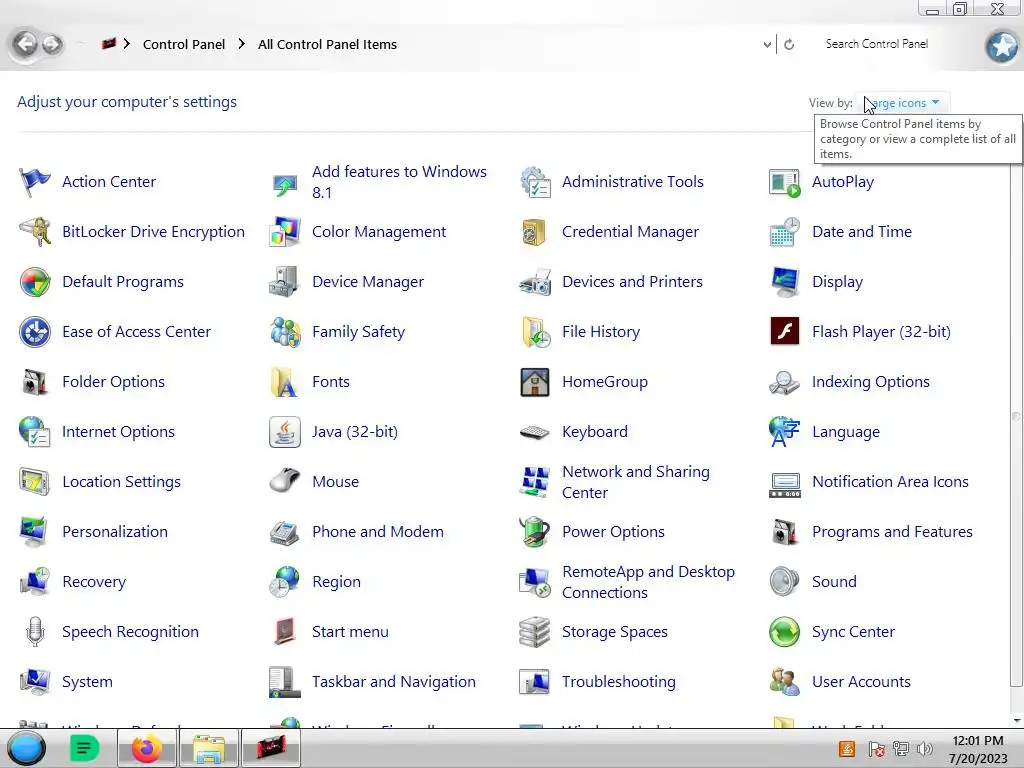
Task: Open the Administrative Tools link
Action: [632, 182]
